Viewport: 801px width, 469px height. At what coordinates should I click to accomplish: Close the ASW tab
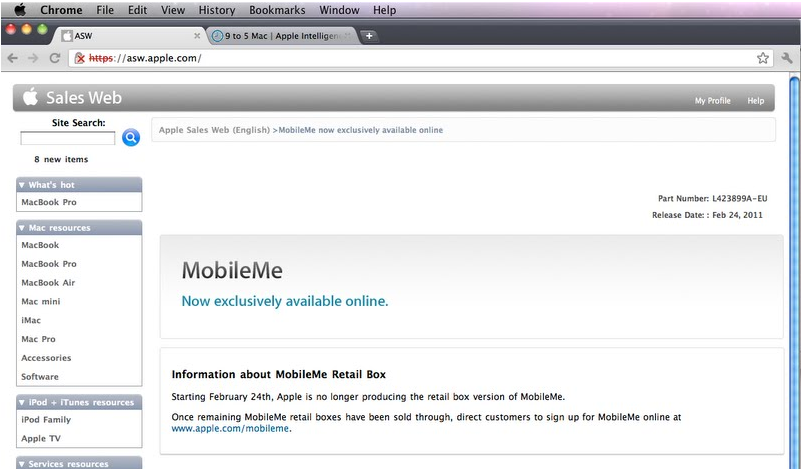coord(196,36)
